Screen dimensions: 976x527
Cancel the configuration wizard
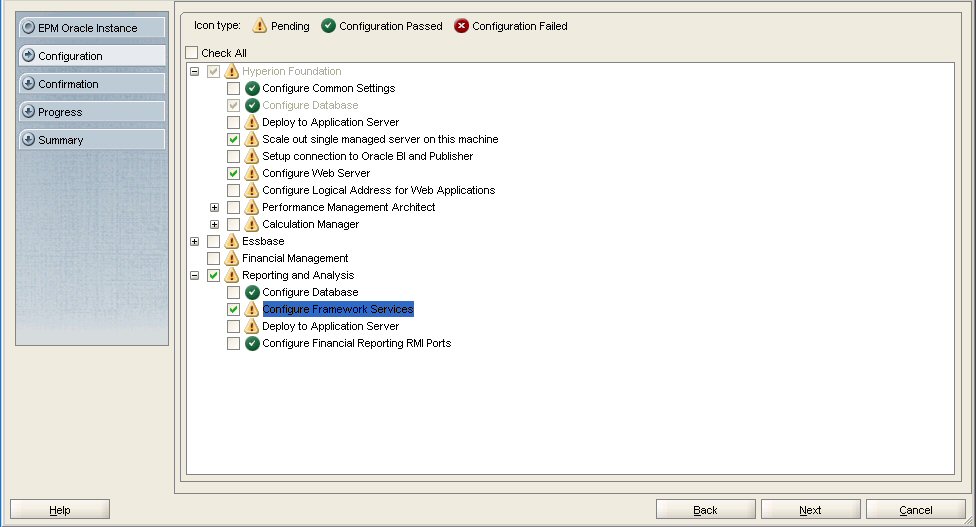(916, 510)
